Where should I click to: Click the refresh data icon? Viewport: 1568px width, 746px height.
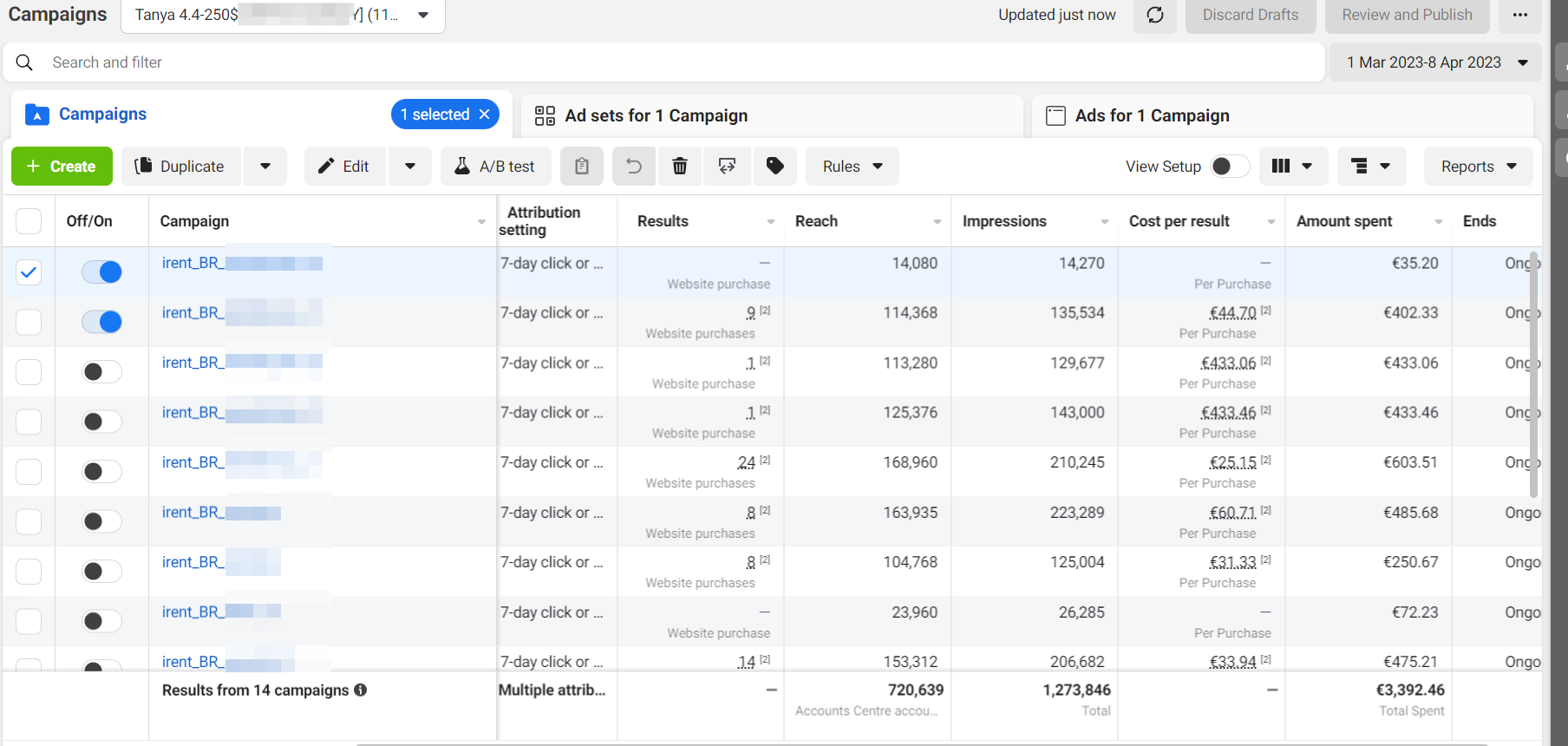1155,15
